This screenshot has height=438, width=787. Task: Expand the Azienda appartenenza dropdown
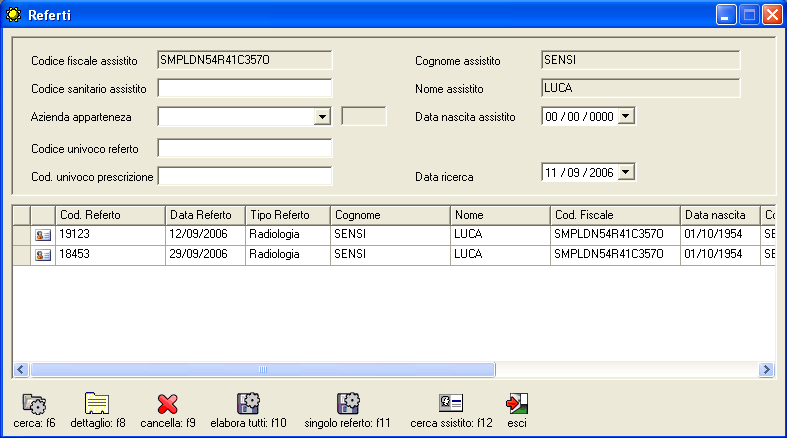pos(322,117)
